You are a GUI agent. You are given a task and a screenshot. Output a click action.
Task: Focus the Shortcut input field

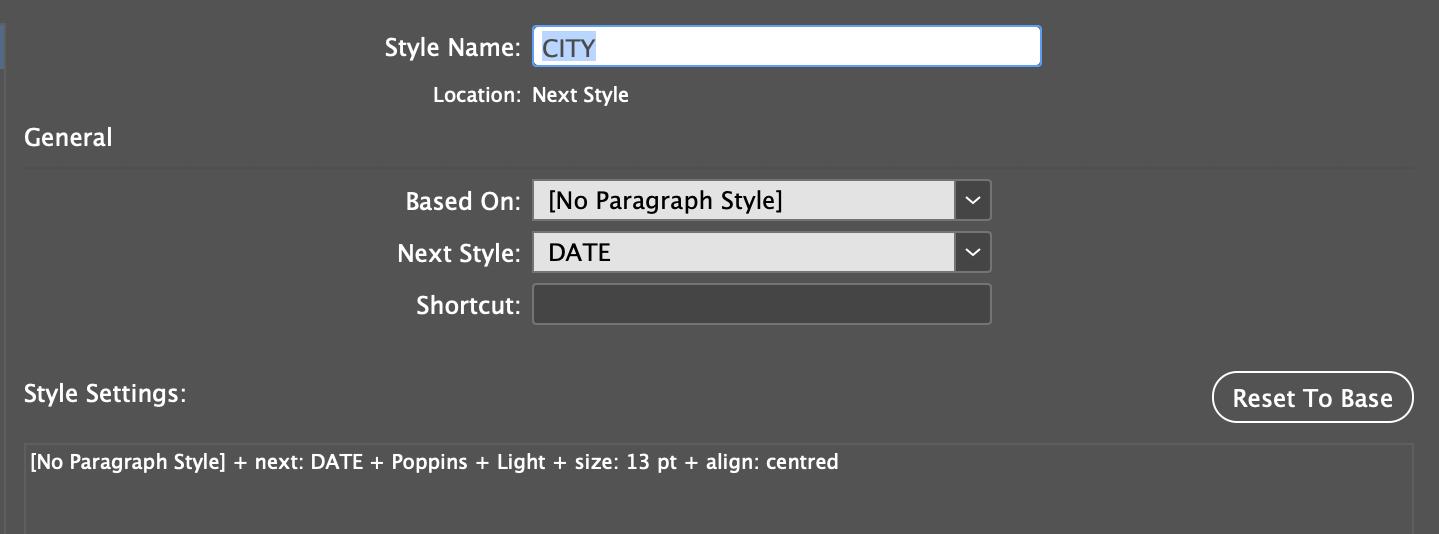click(762, 304)
